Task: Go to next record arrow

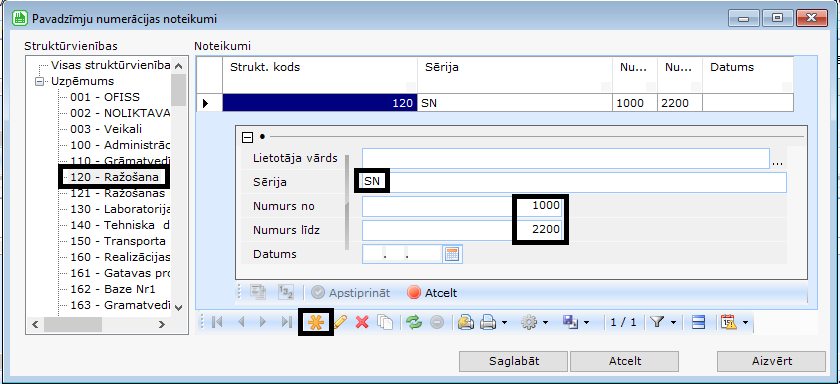Action: 263,322
